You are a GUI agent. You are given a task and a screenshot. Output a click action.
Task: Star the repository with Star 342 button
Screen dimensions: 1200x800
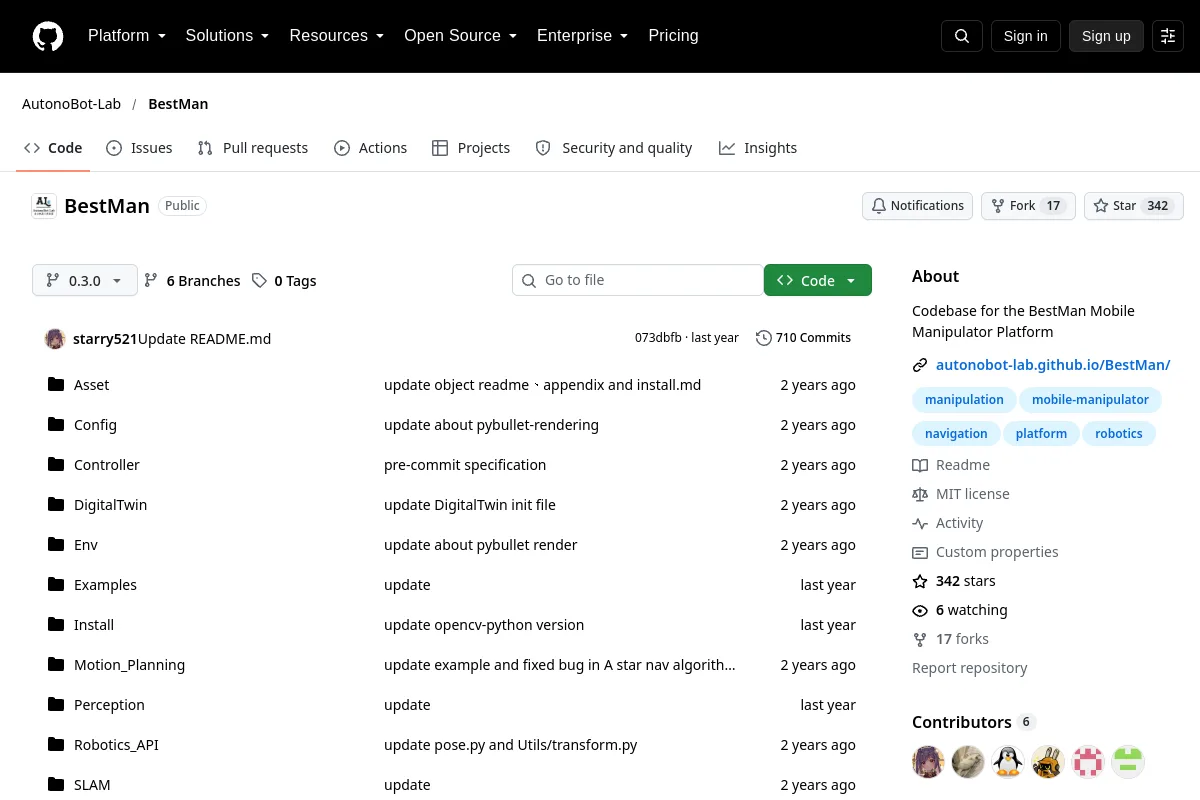pos(1134,206)
